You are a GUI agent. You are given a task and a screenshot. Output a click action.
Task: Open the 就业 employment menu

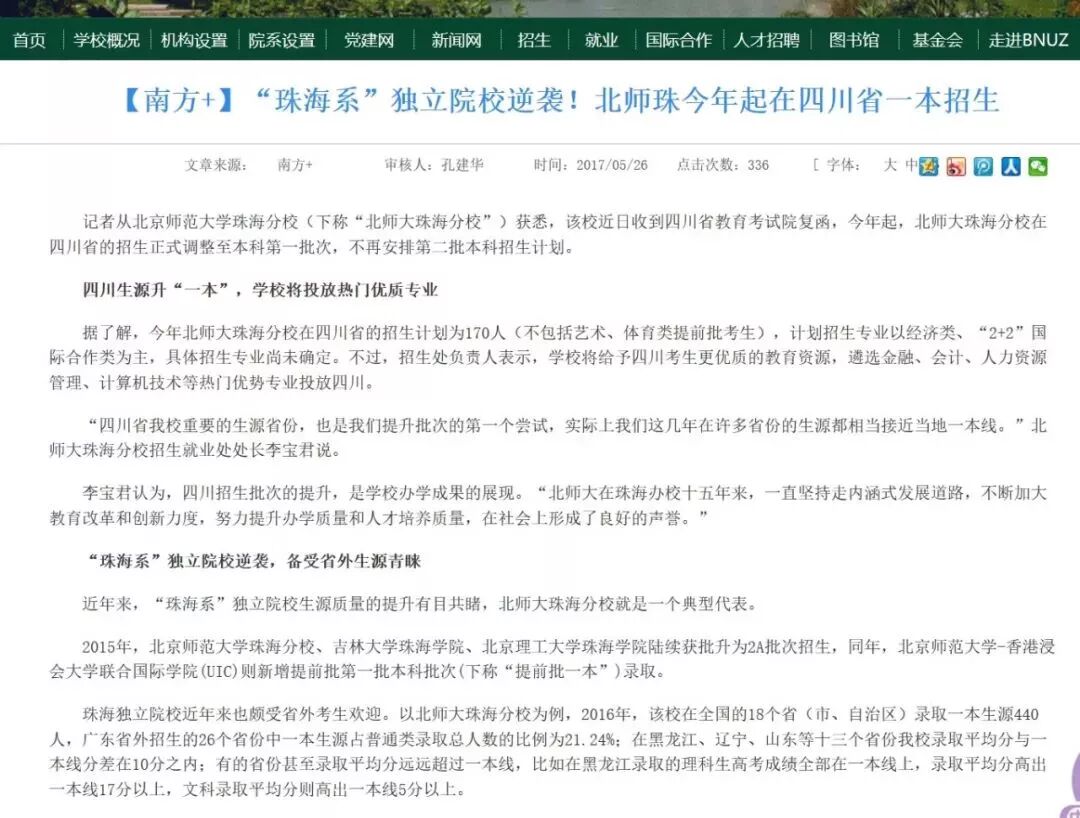tap(601, 40)
